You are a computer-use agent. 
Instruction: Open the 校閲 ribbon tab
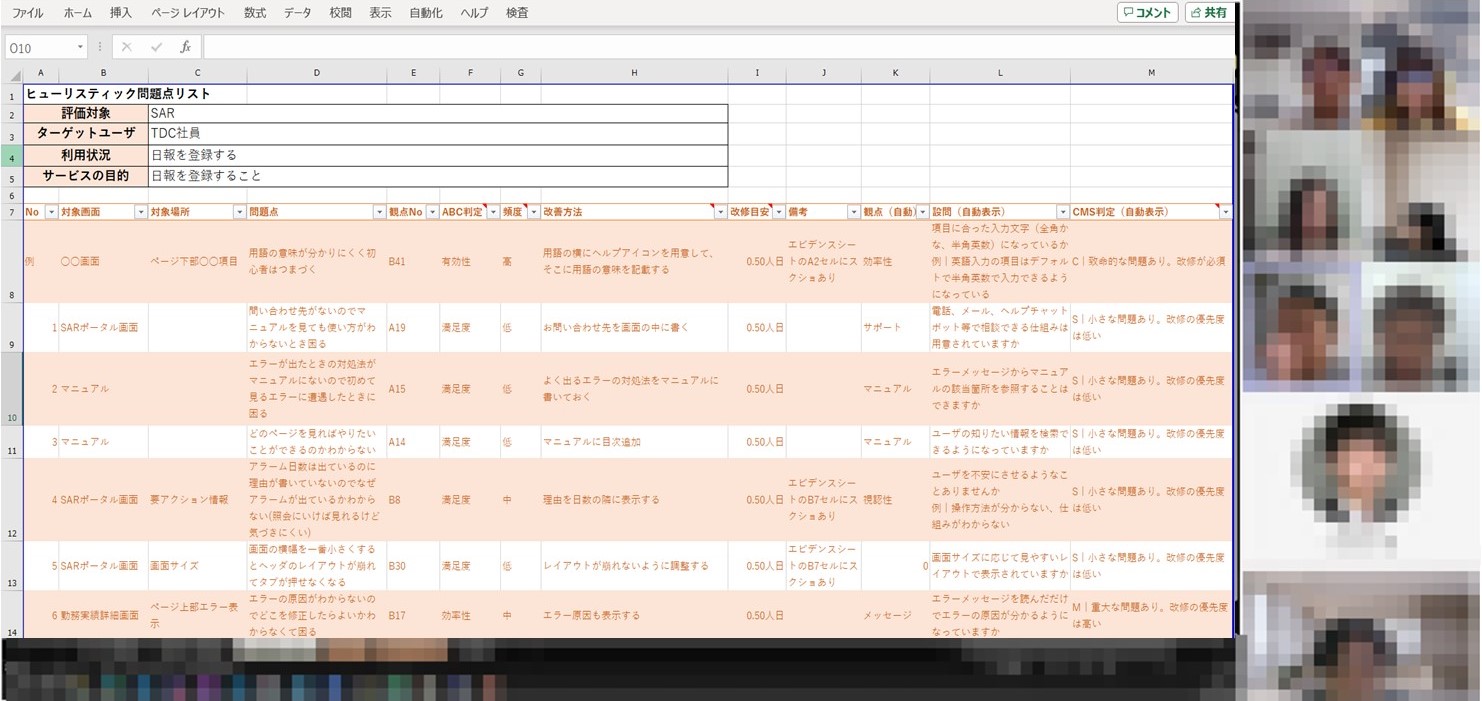[340, 13]
